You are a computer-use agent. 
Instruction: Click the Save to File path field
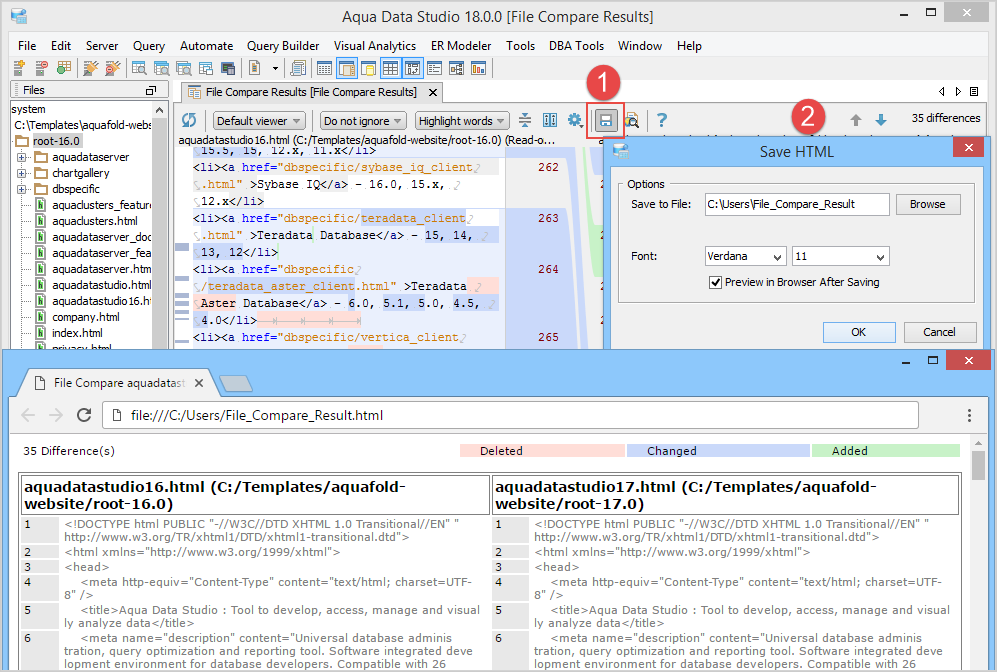click(796, 204)
